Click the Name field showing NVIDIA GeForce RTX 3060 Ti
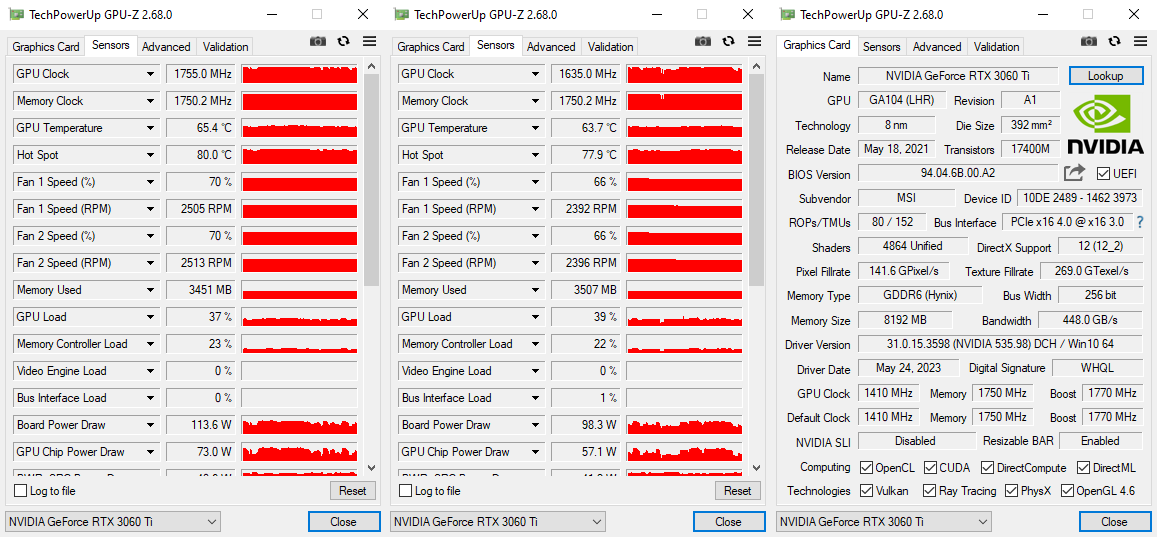The height and width of the screenshot is (537, 1157). coord(959,76)
